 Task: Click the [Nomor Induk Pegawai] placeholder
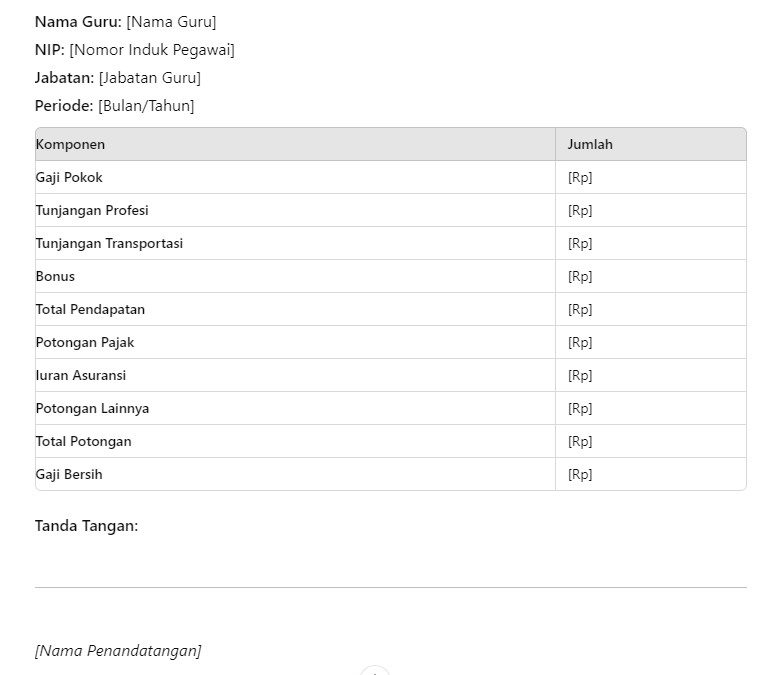pyautogui.click(x=152, y=50)
